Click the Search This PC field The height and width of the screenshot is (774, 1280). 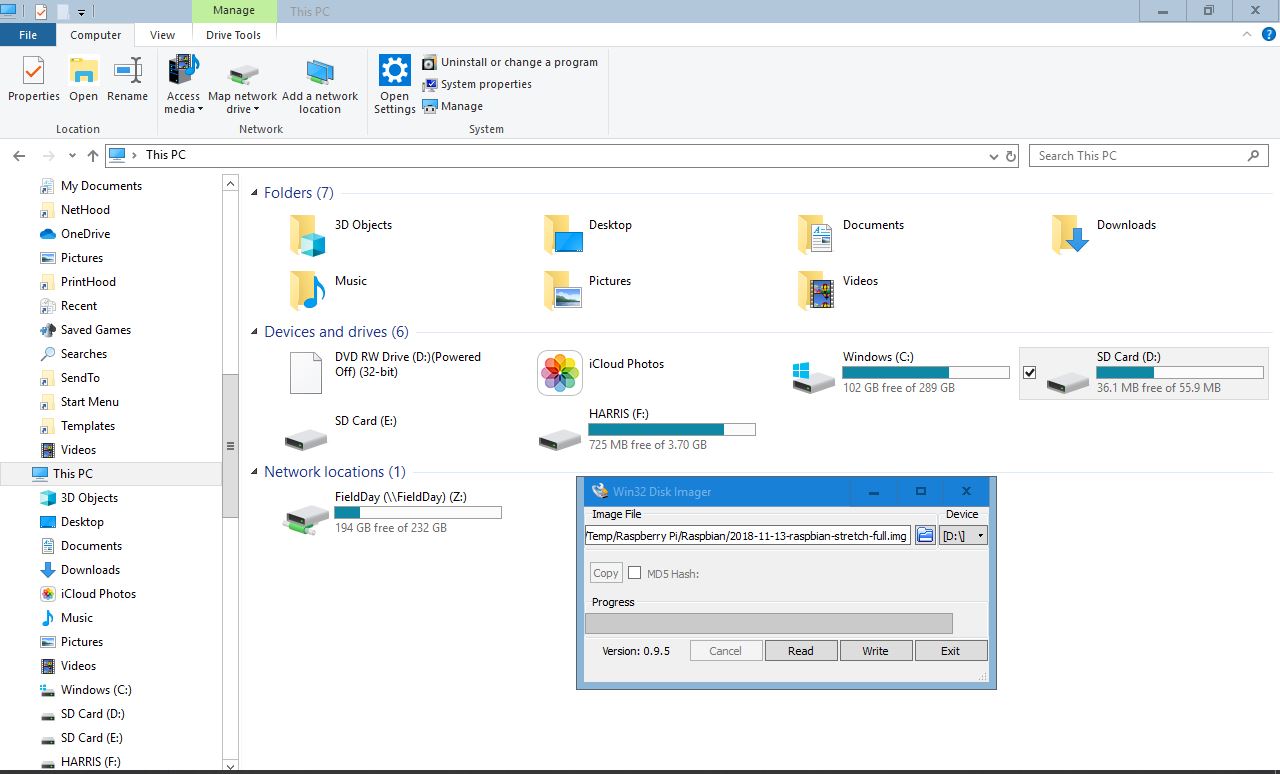click(x=1149, y=156)
